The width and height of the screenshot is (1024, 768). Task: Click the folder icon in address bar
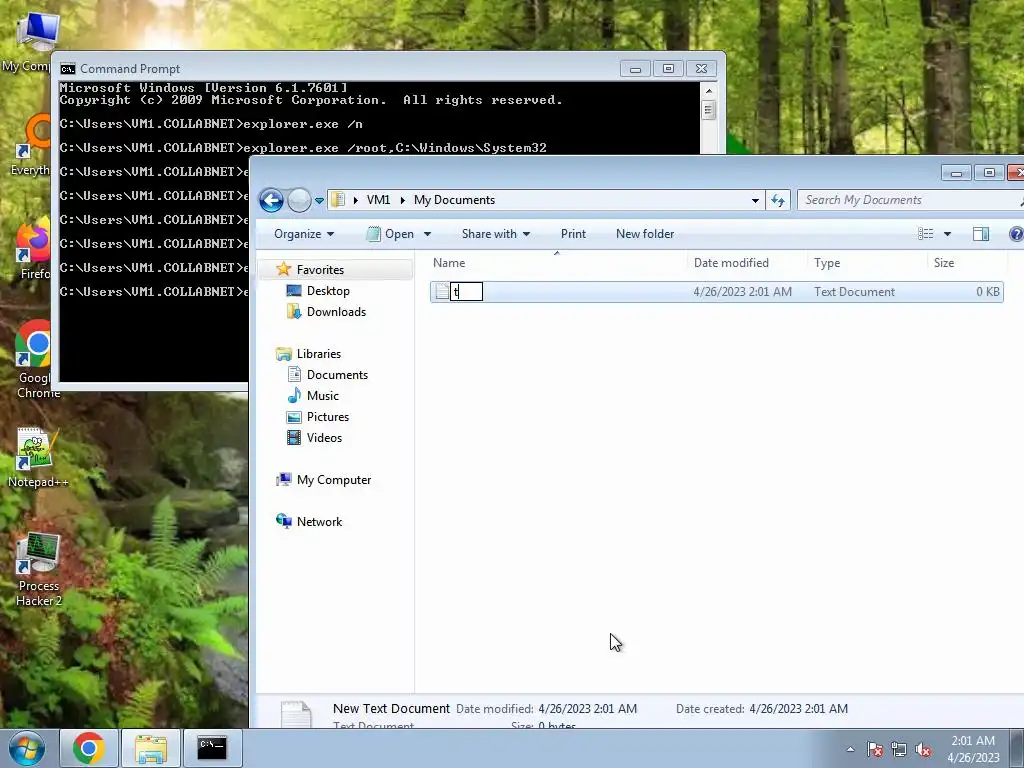tap(338, 200)
